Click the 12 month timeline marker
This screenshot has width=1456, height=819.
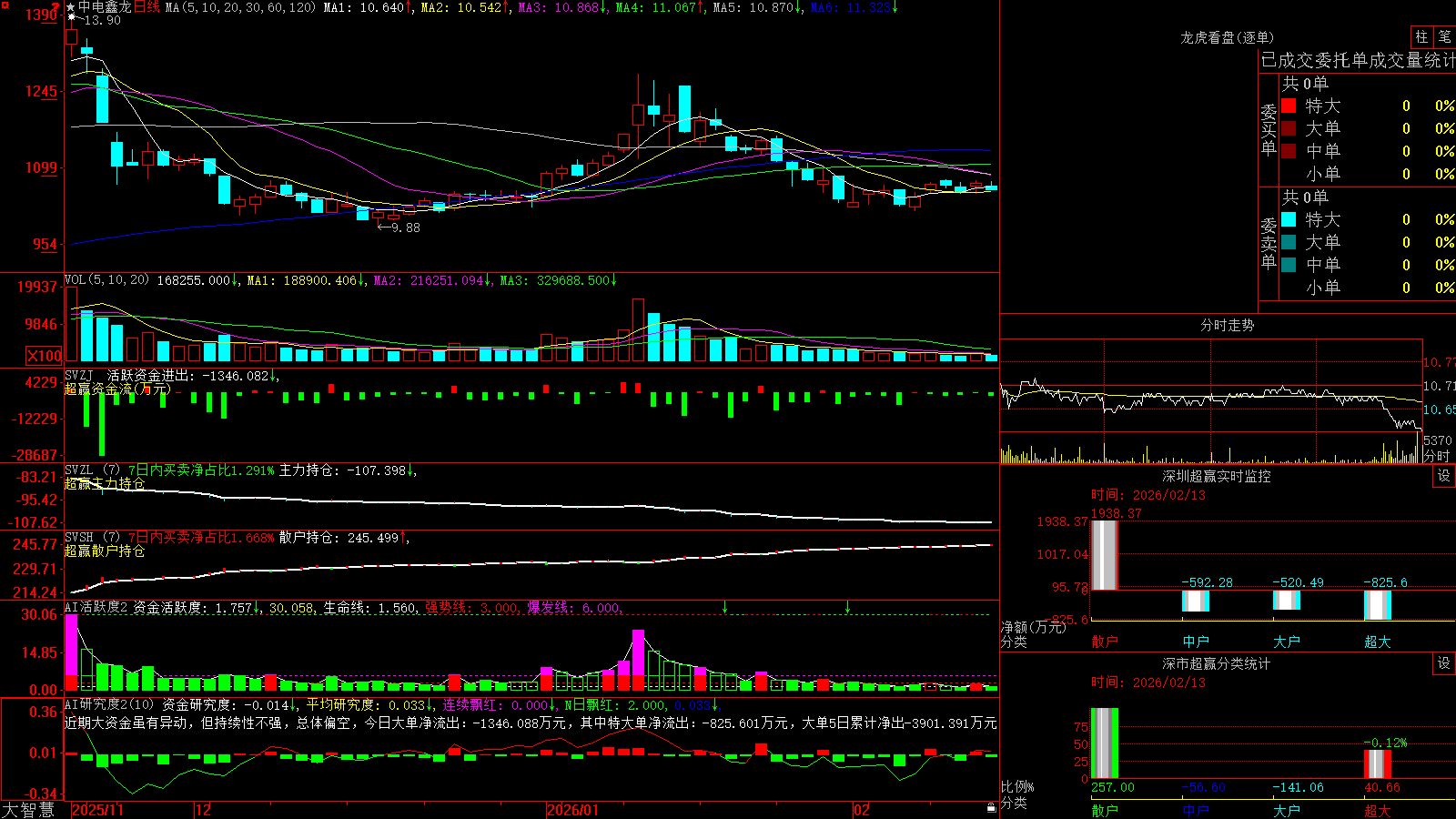(x=204, y=810)
